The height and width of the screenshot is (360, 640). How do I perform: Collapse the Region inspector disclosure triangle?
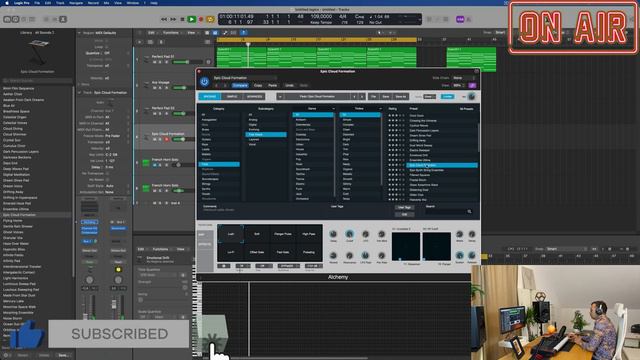[x=79, y=33]
